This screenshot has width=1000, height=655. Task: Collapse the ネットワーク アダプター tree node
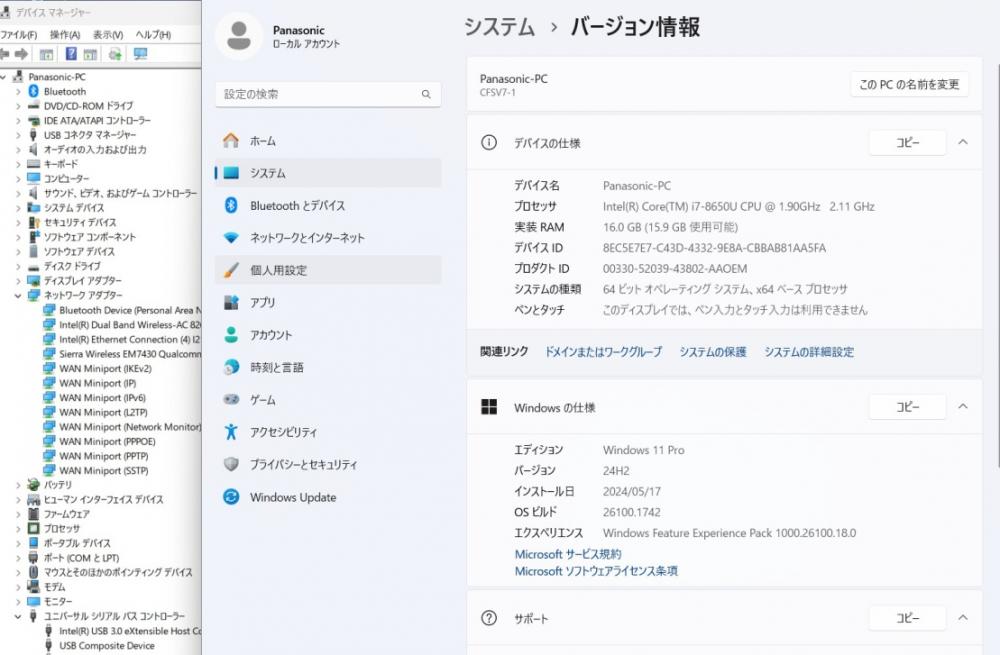pyautogui.click(x=18, y=295)
